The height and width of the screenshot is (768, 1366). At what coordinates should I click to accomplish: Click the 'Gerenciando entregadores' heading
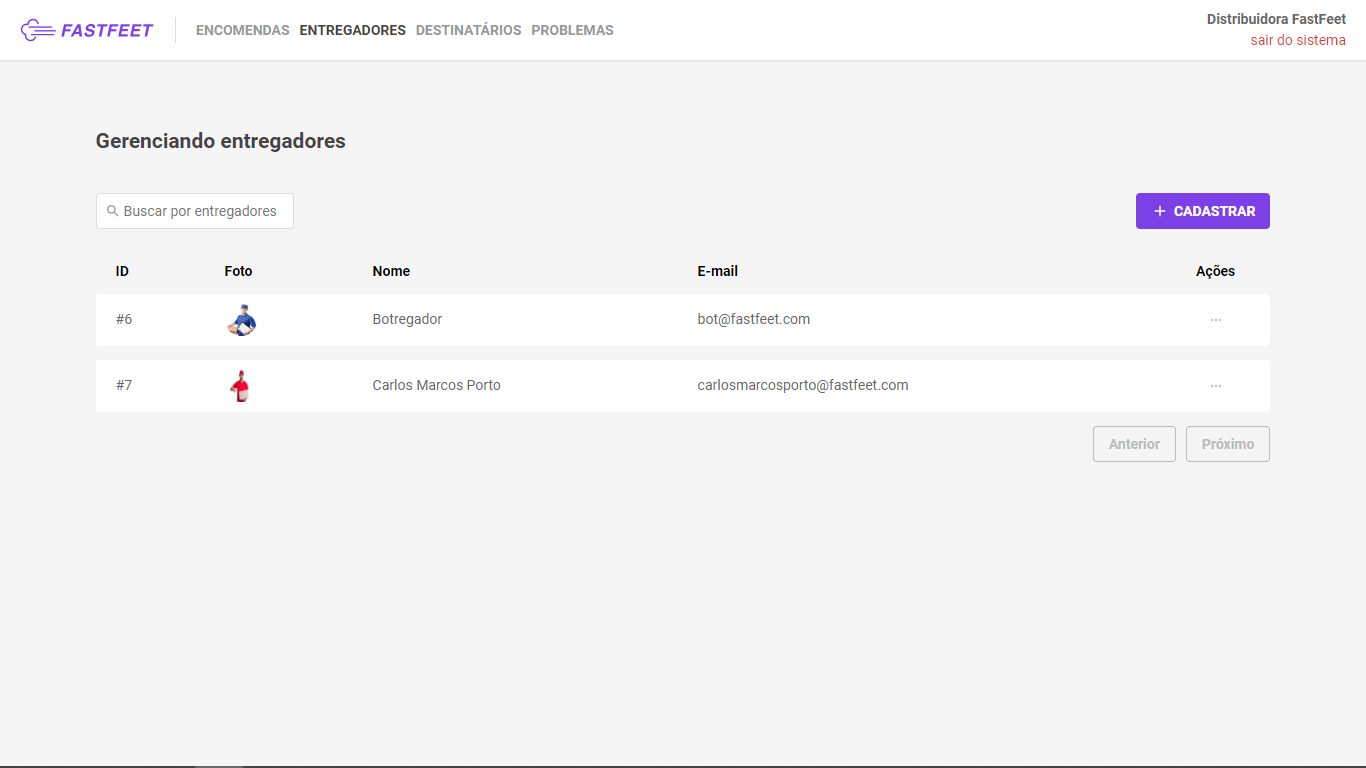pyautogui.click(x=221, y=141)
